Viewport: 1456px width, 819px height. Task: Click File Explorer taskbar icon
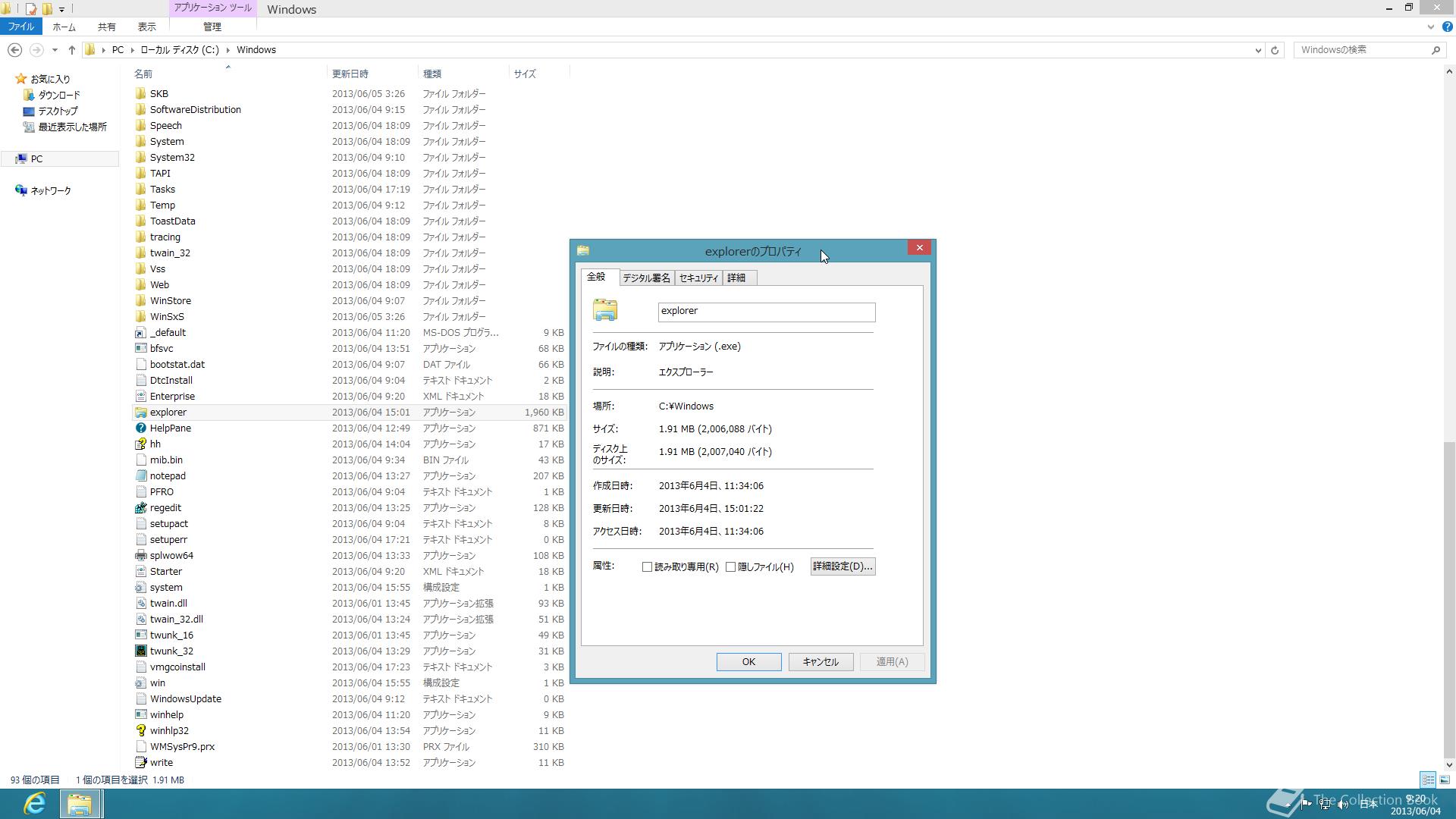80,803
